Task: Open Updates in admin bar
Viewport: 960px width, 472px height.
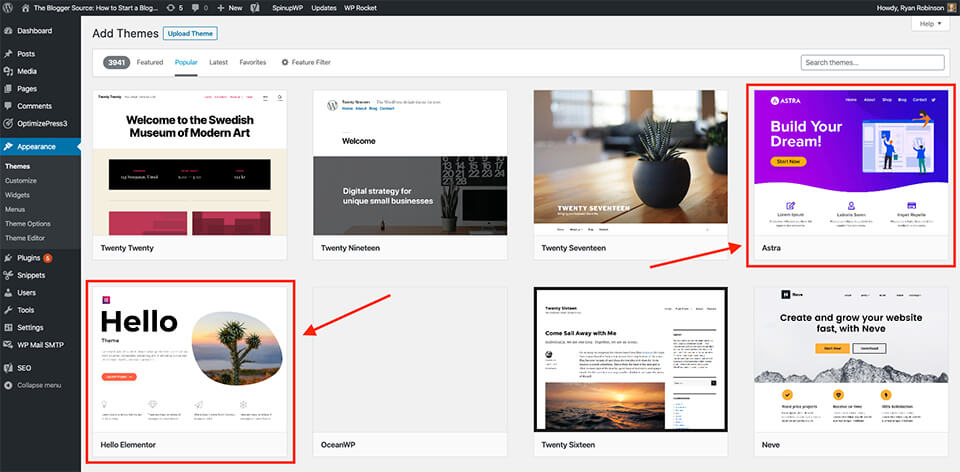Action: (x=324, y=8)
